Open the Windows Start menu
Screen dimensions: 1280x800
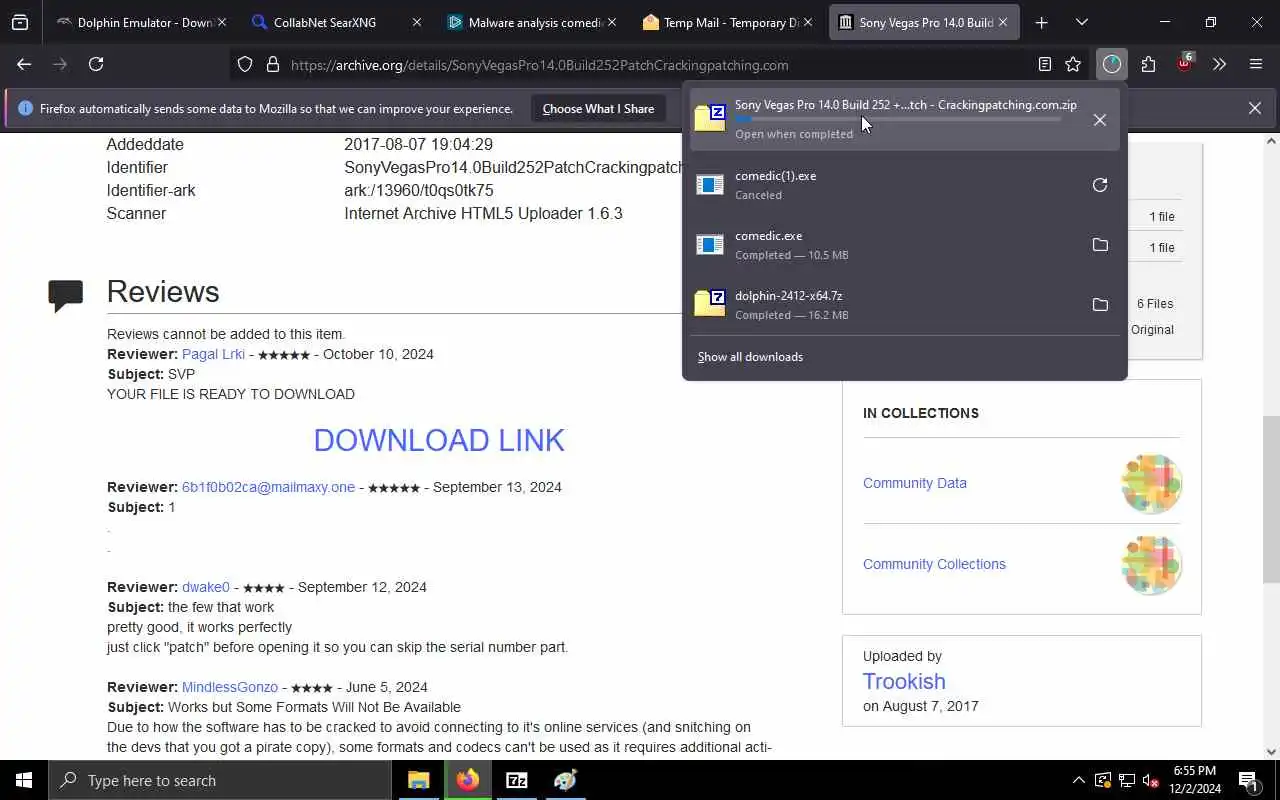click(24, 780)
